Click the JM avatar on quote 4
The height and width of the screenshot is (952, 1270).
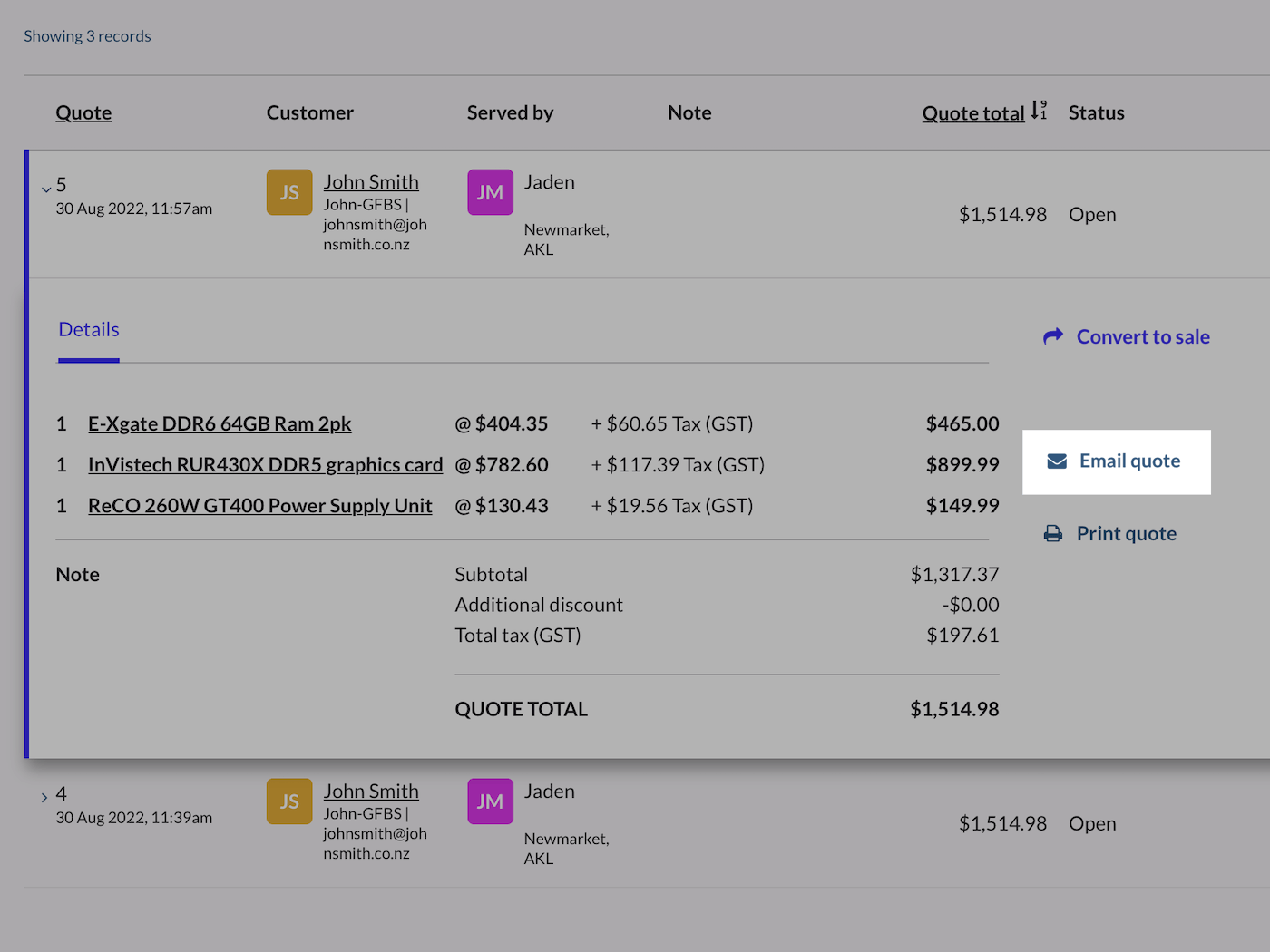(490, 801)
